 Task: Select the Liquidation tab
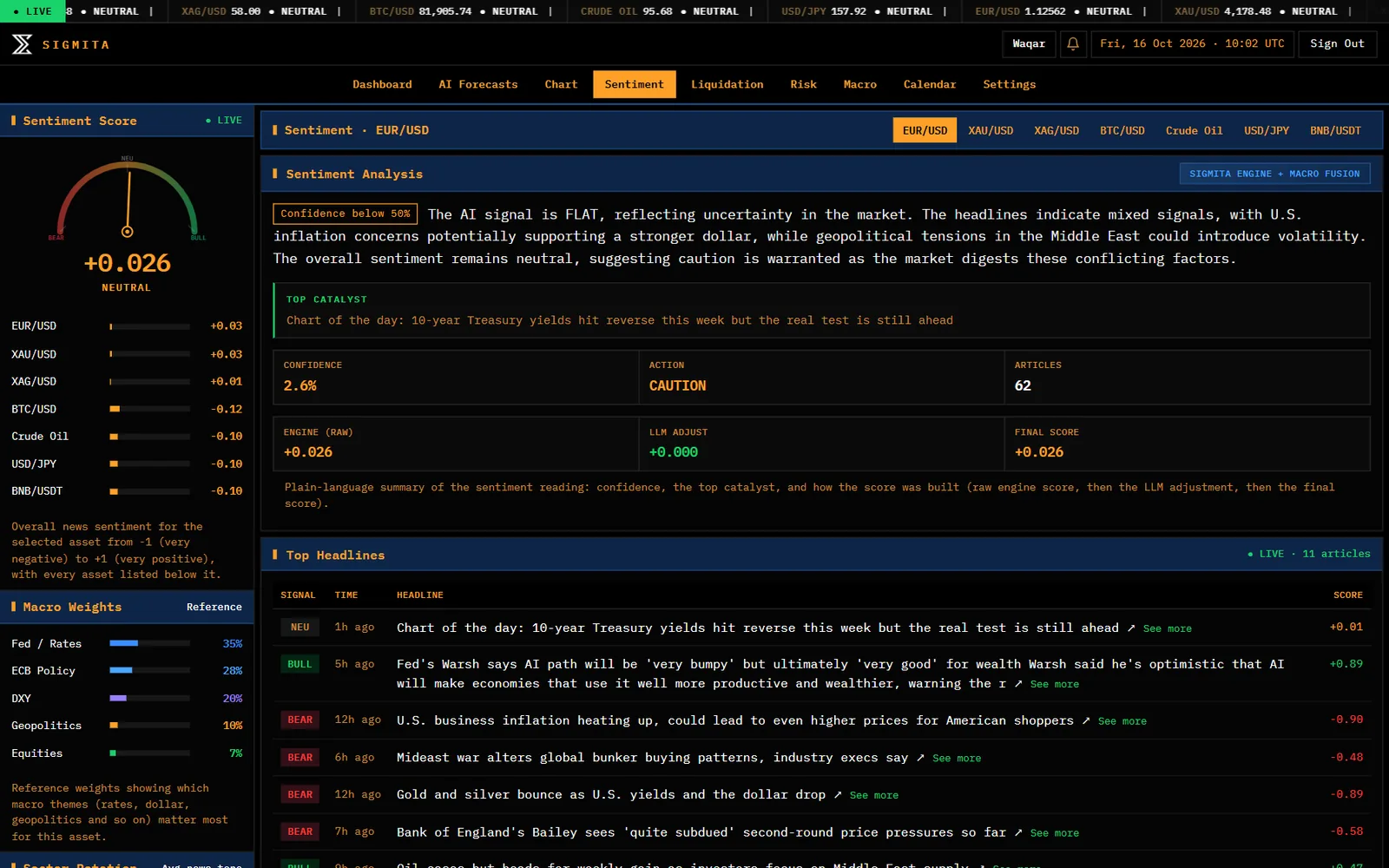tap(727, 84)
